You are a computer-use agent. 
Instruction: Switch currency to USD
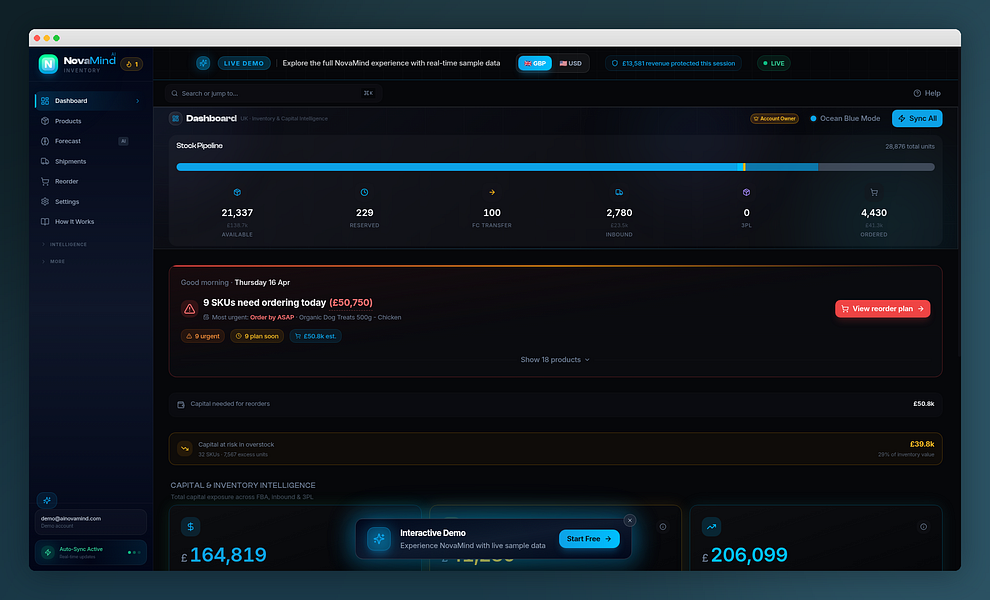pos(570,63)
